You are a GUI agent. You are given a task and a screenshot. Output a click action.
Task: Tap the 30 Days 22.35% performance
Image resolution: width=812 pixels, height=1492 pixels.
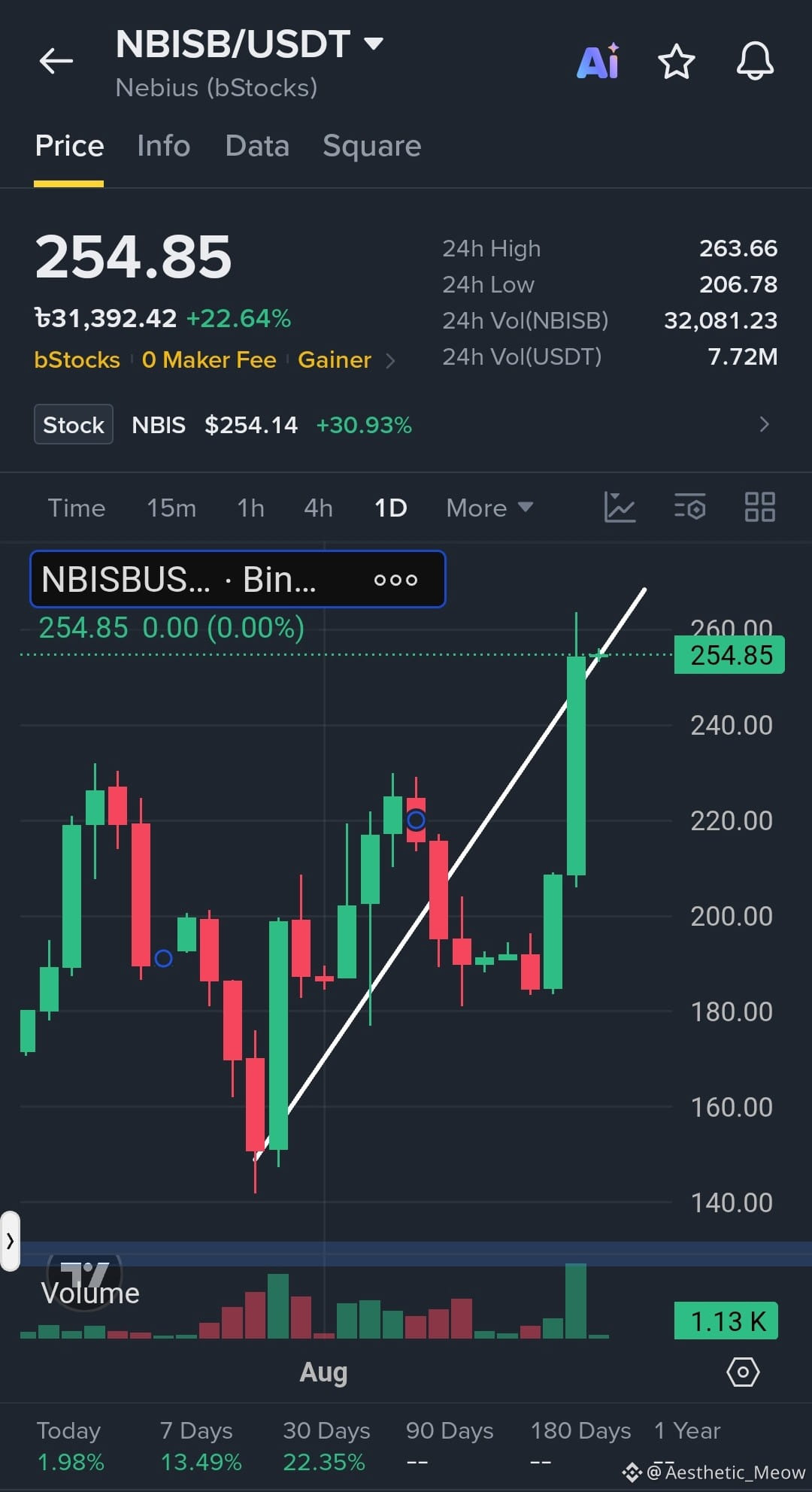pyautogui.click(x=326, y=1446)
